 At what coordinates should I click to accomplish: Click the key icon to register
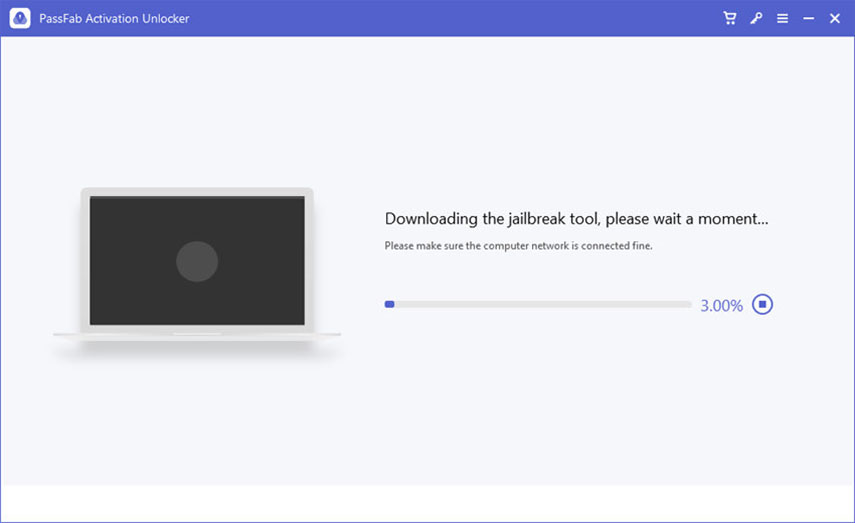click(x=756, y=18)
